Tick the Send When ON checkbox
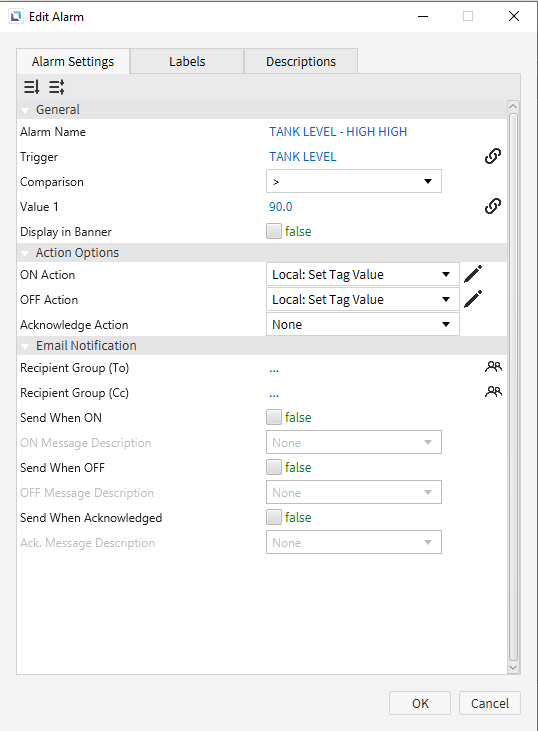538x731 pixels. (274, 417)
